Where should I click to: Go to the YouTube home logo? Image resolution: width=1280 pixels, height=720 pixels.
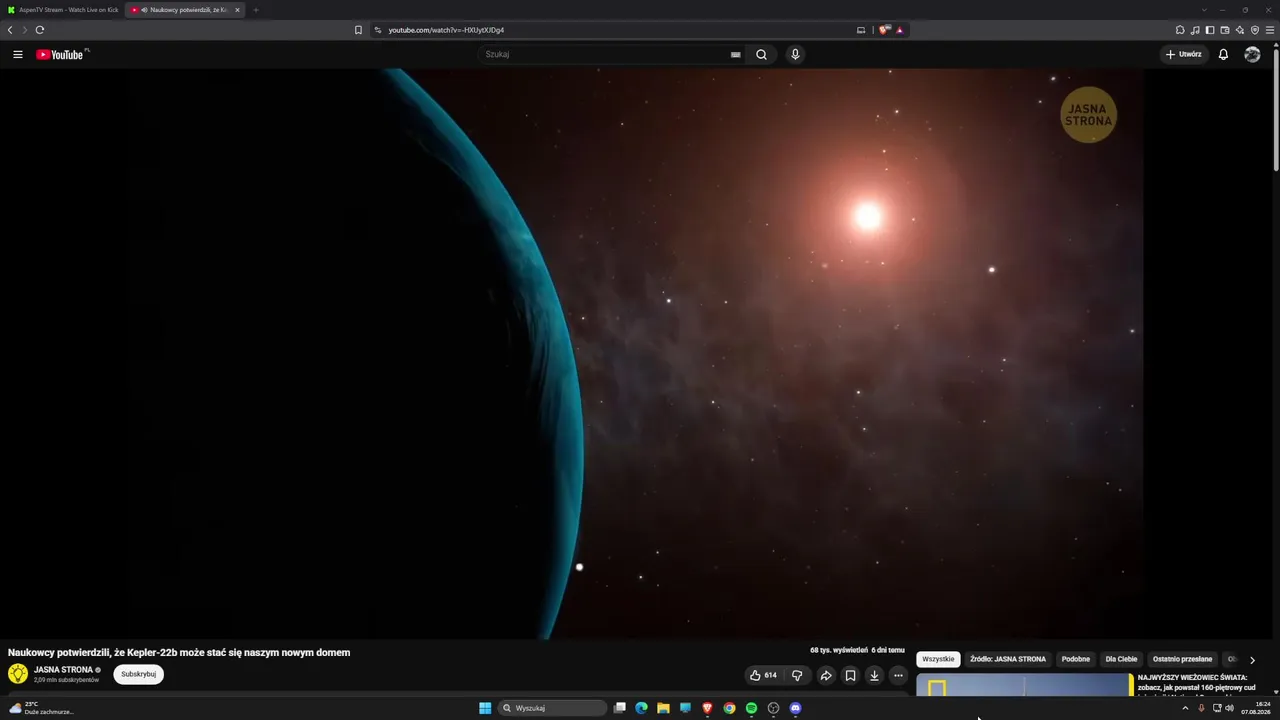(60, 54)
